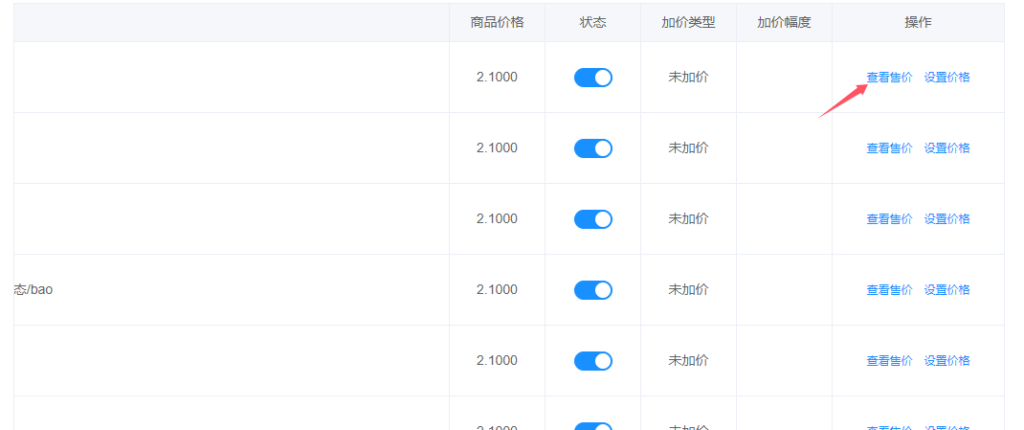Viewport: 1024px width, 430px height.
Task: Click the 加价类型 column header
Action: tap(688, 23)
